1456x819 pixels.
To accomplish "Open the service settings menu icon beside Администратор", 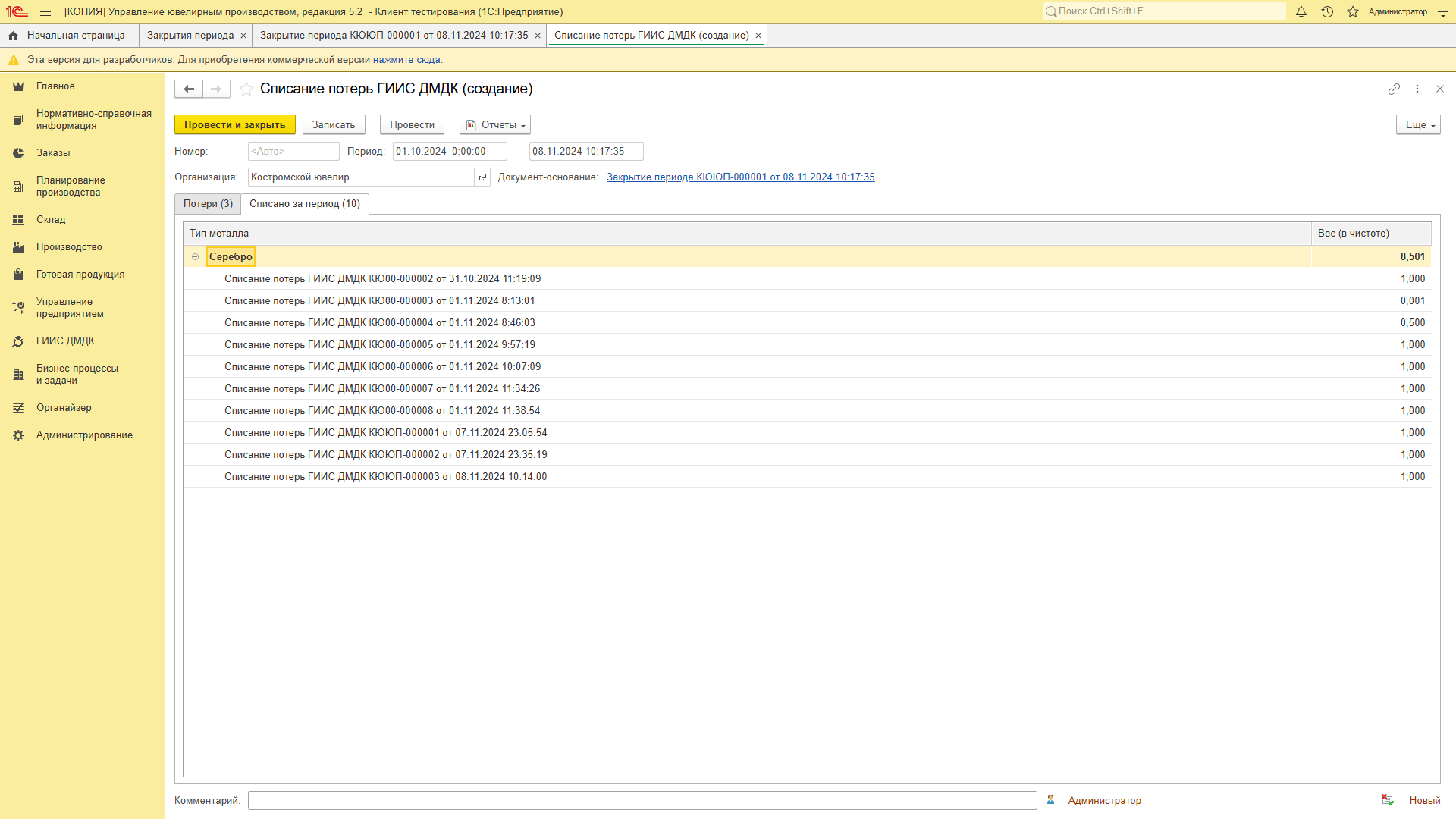I will 1442,11.
